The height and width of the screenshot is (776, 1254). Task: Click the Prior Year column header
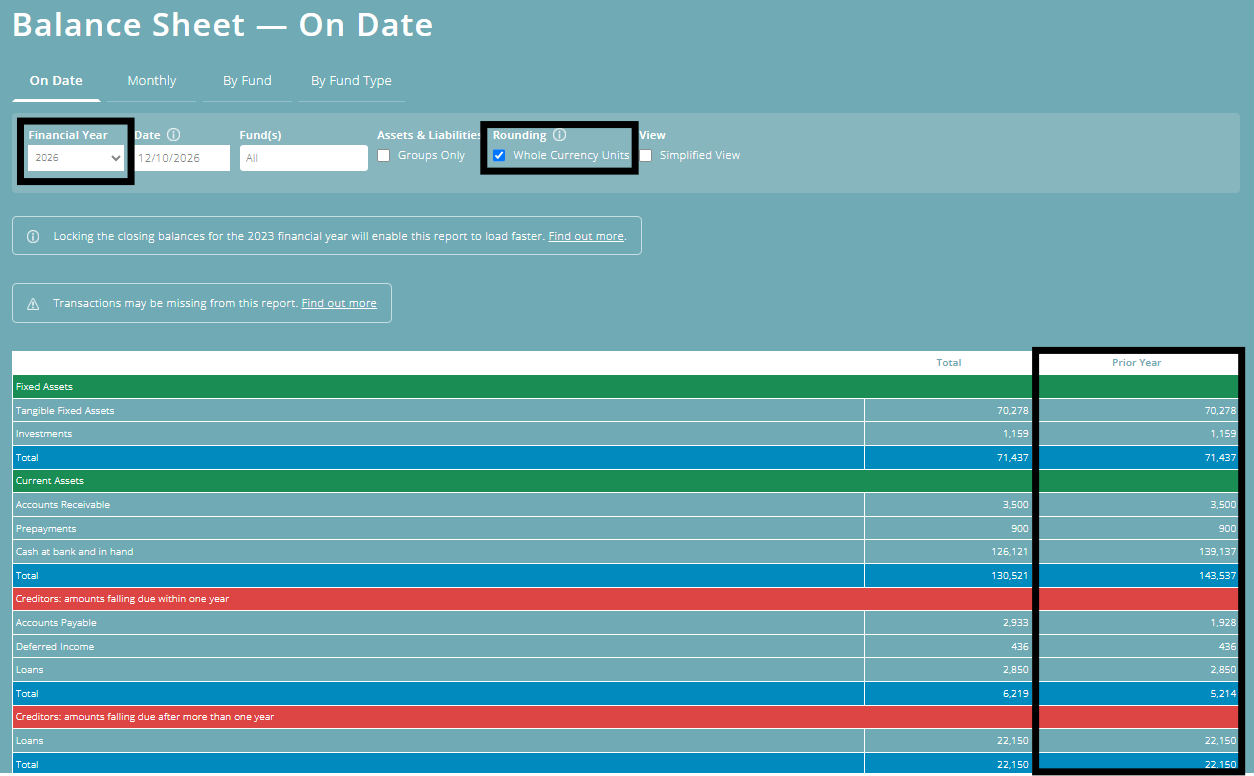click(1136, 363)
